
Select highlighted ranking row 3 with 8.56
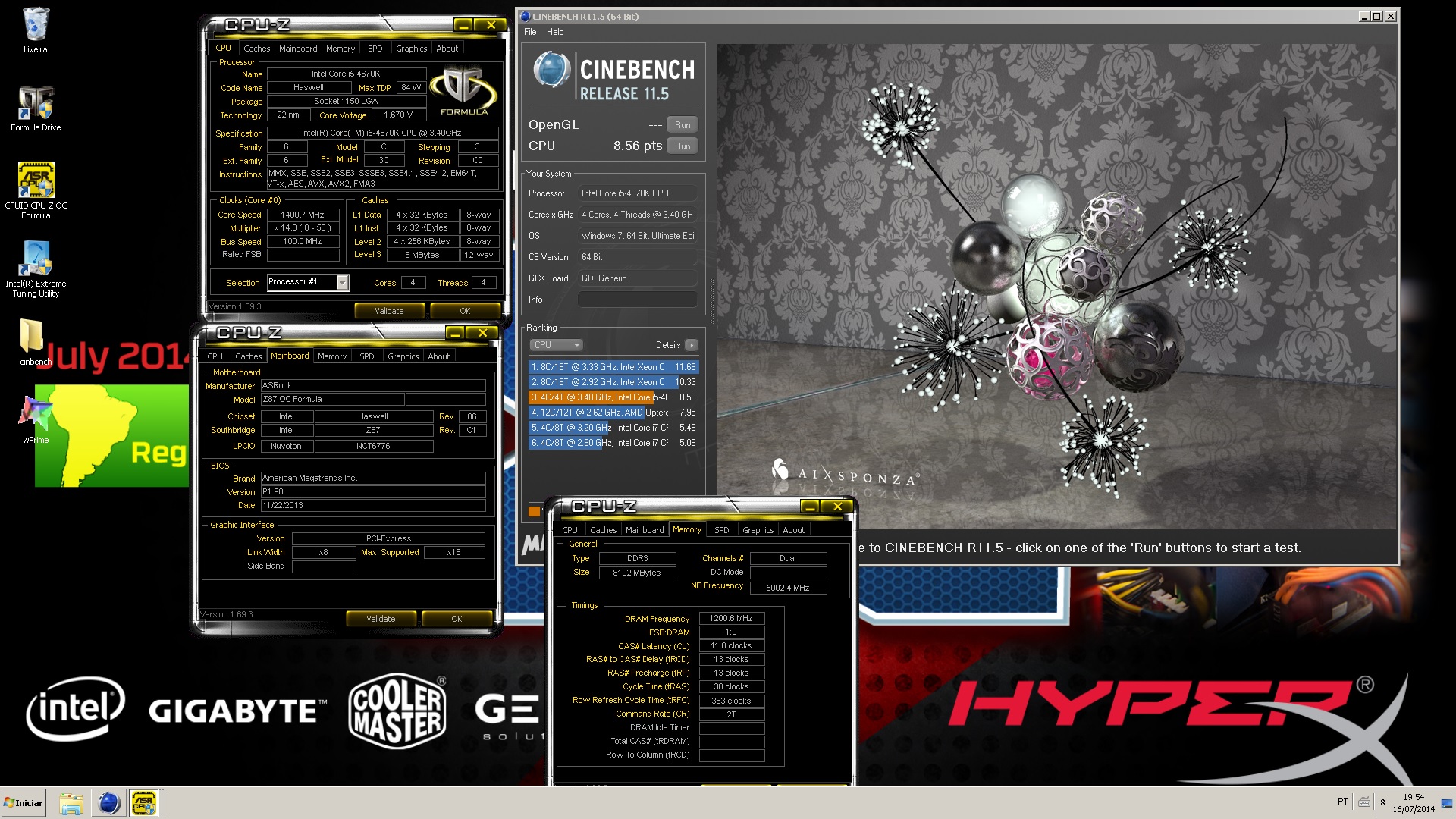coord(613,397)
